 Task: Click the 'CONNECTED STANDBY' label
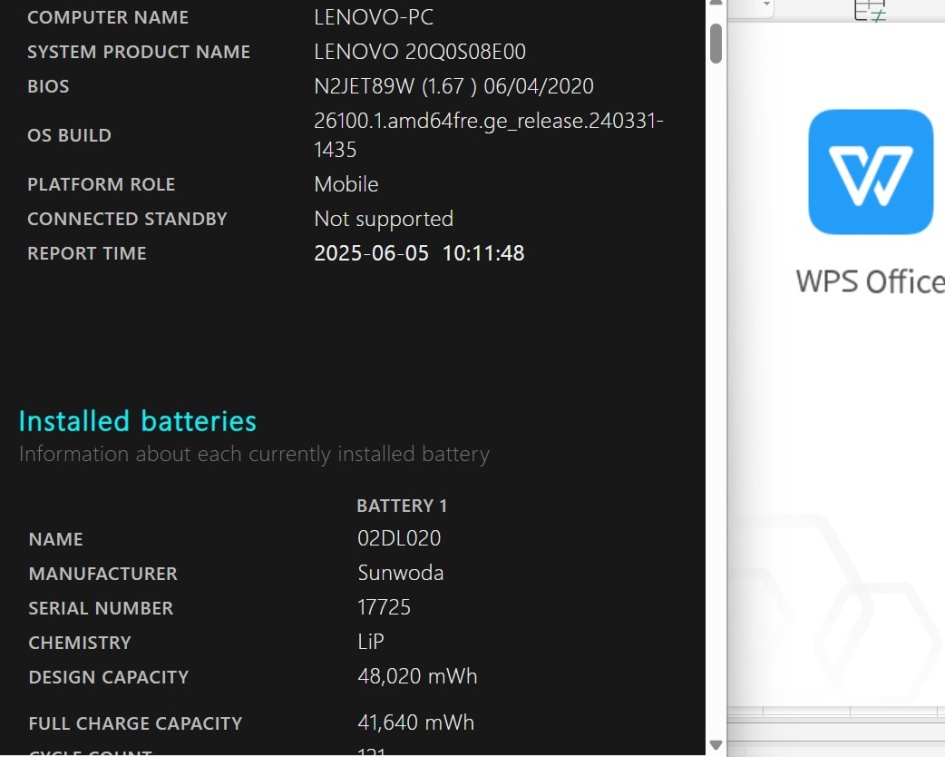pos(127,219)
